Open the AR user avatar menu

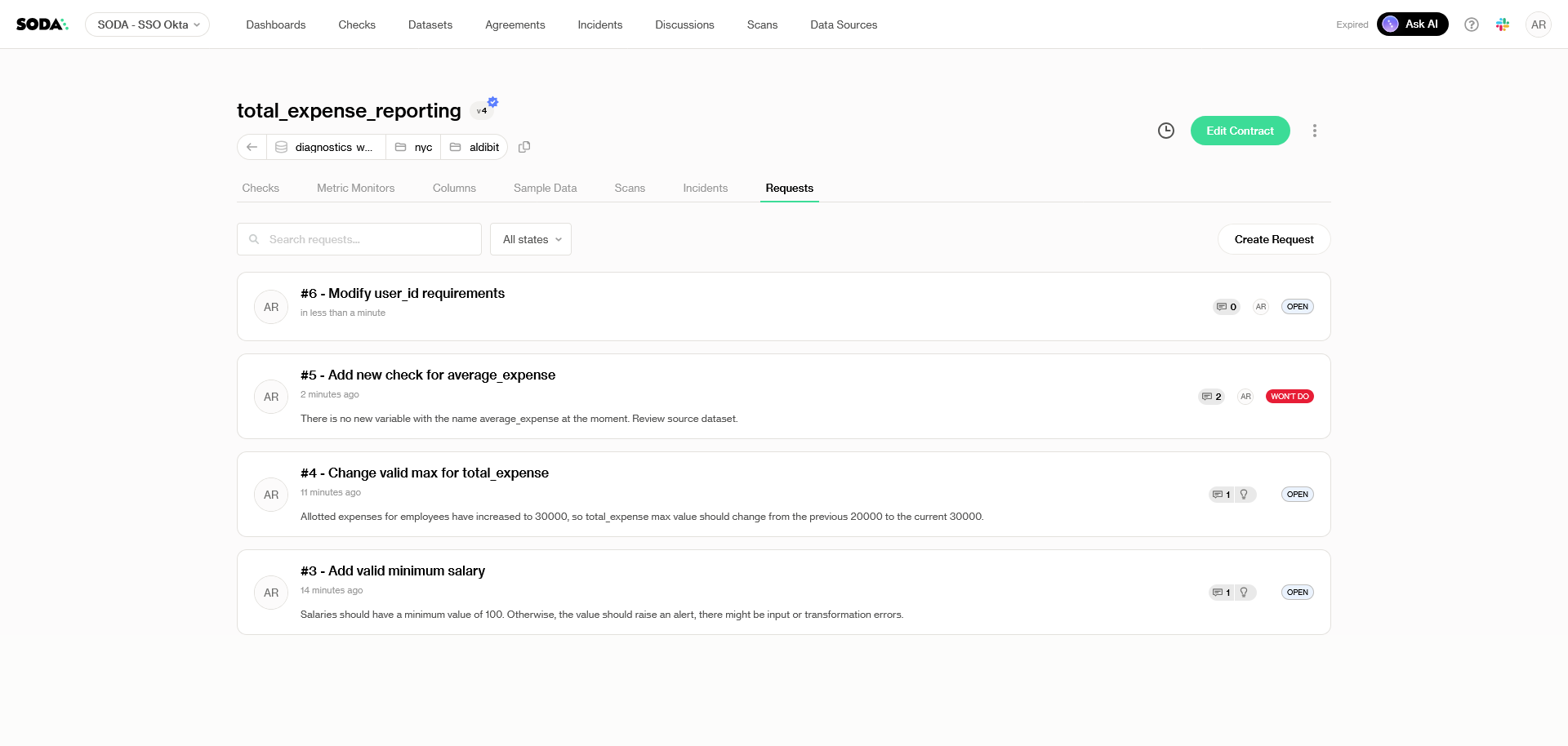(x=1538, y=24)
